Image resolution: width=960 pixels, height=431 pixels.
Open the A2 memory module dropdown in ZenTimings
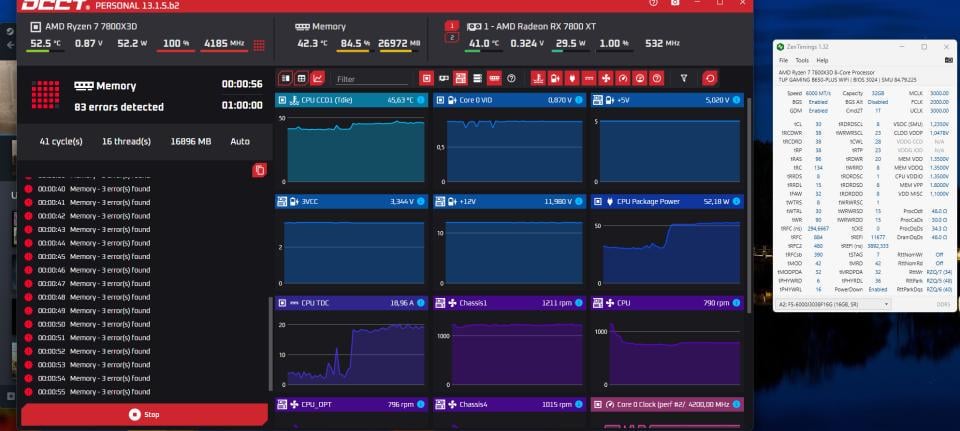834,304
